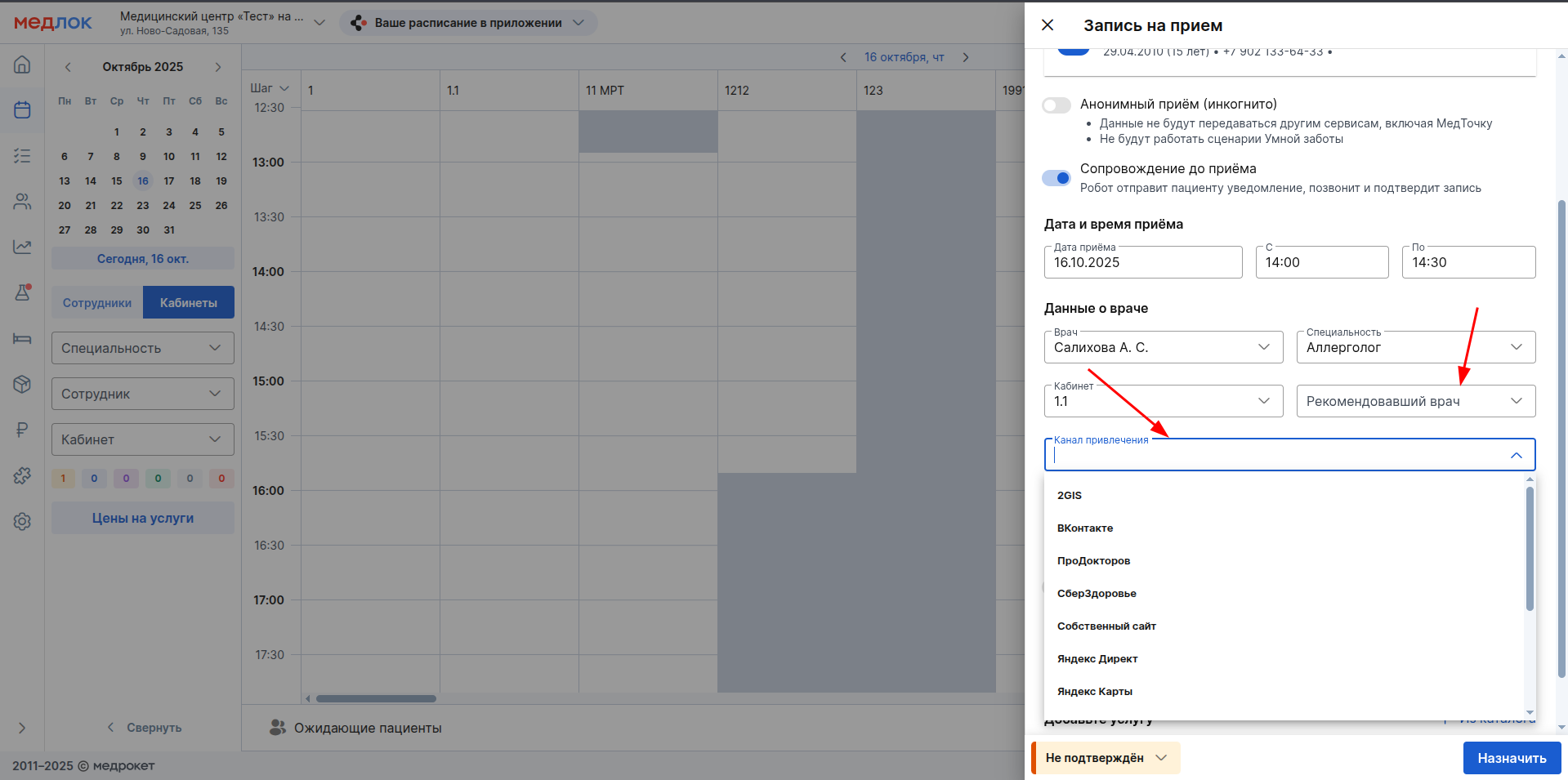Open the home icon in sidebar
The image size is (1568, 780).
22,65
